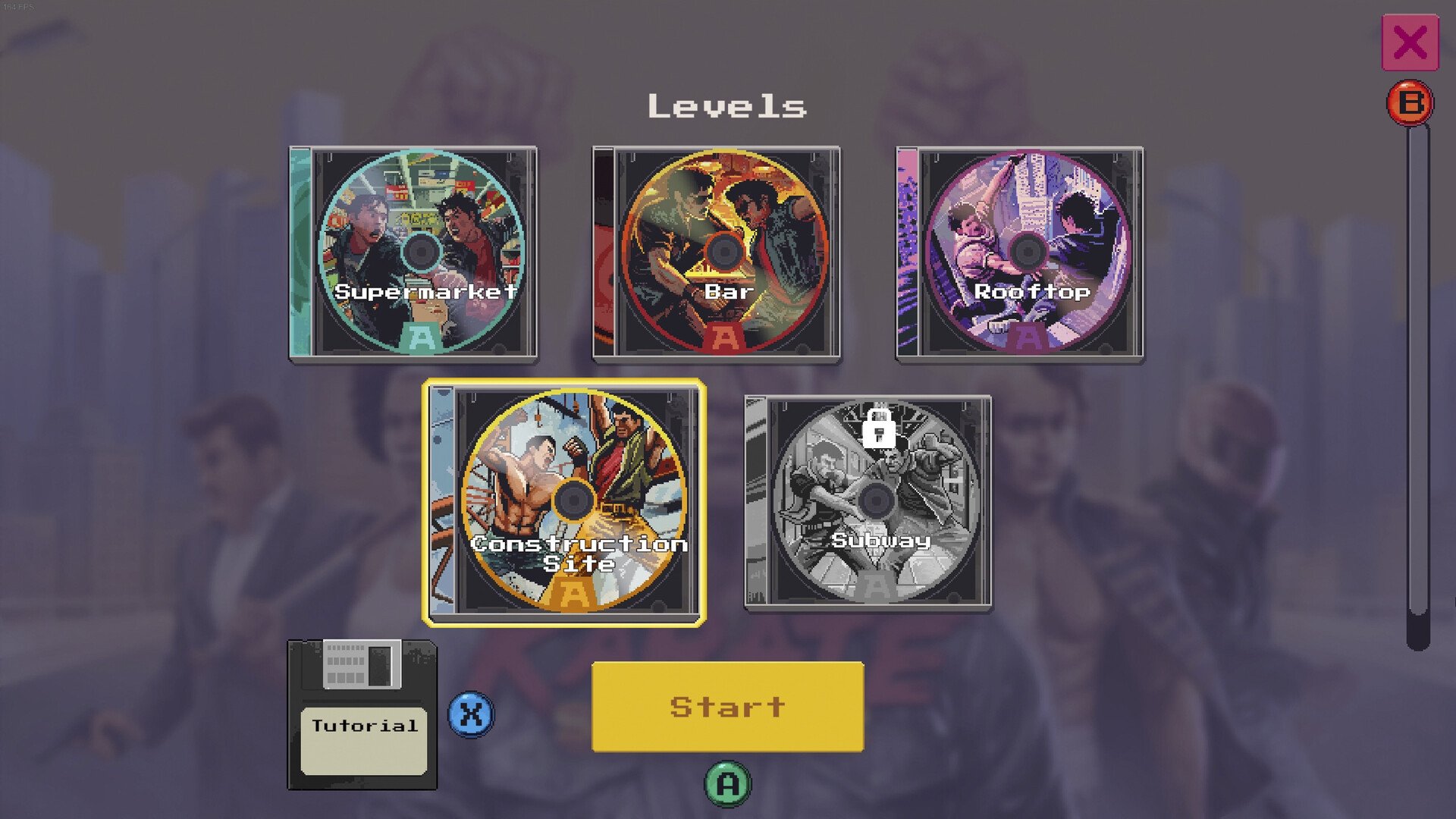Click the padlock icon on the Subway disc
Viewport: 1456px width, 819px height.
[879, 428]
